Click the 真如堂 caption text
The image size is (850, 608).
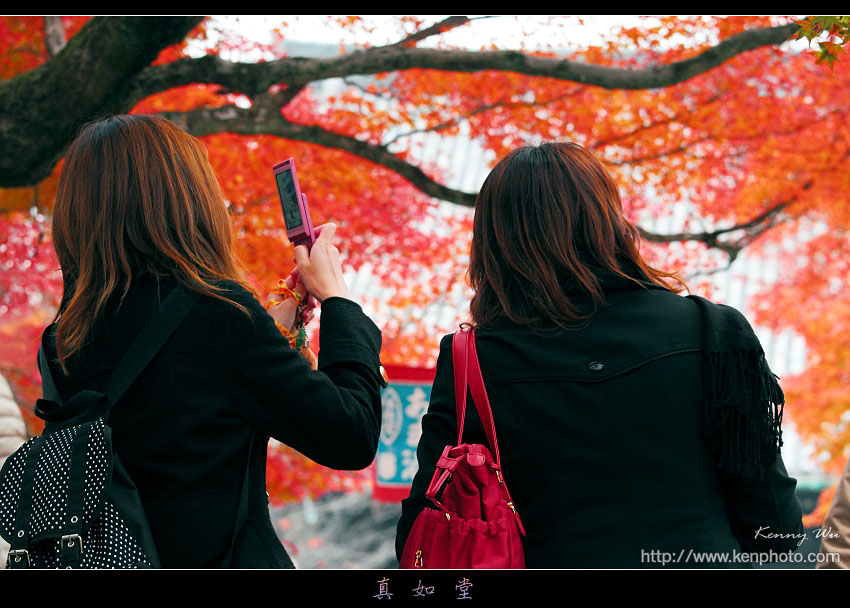(423, 588)
